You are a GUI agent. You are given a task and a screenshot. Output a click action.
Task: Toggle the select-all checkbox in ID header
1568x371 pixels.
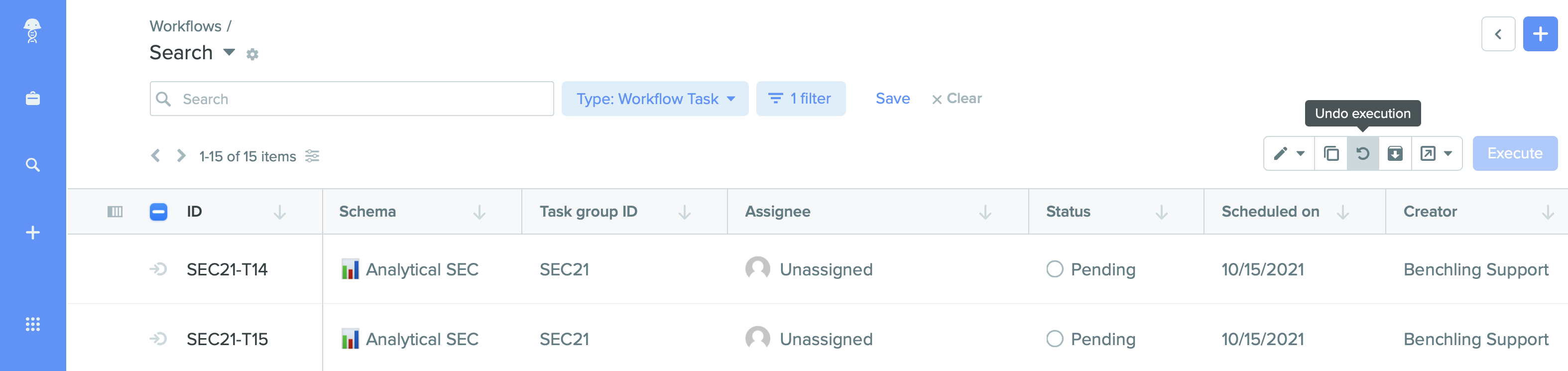(158, 211)
